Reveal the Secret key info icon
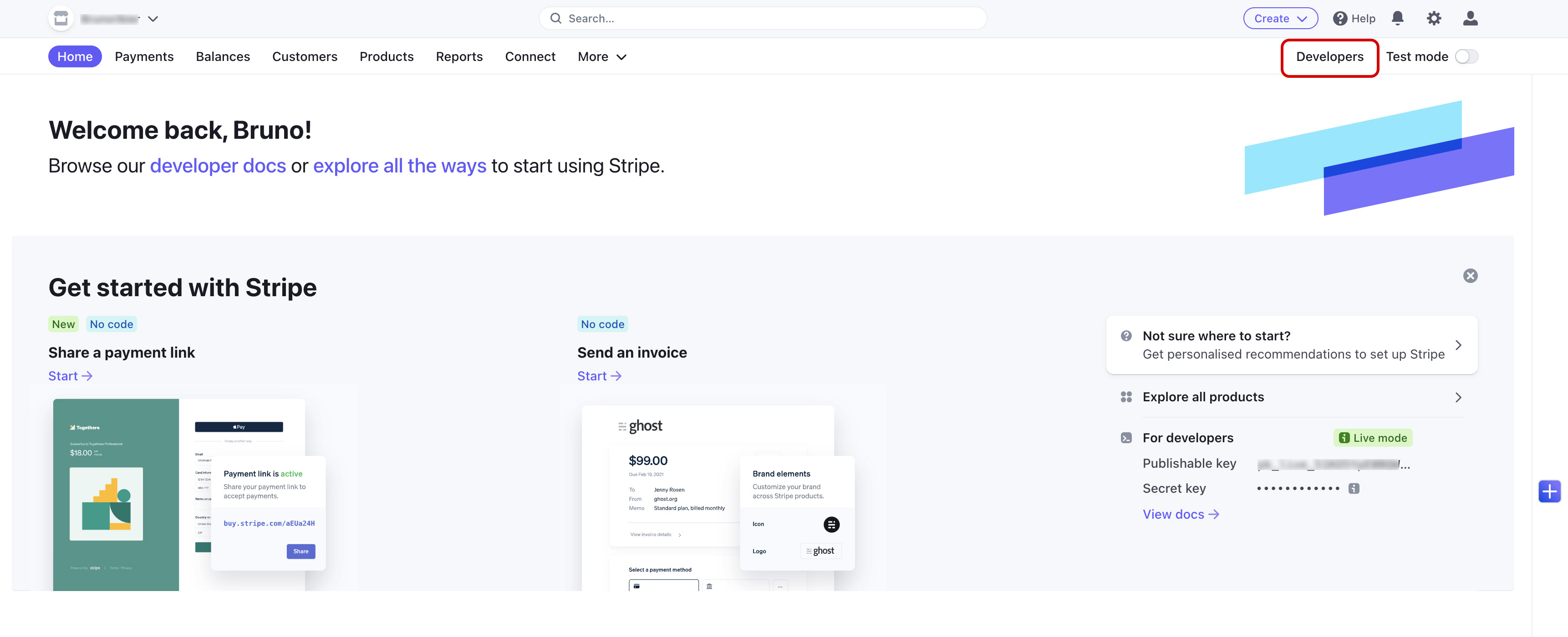 tap(1354, 489)
